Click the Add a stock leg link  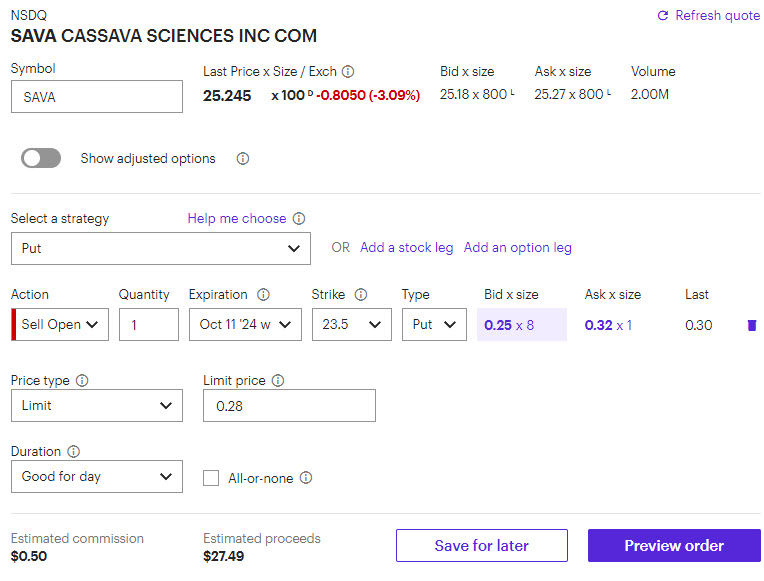point(406,248)
